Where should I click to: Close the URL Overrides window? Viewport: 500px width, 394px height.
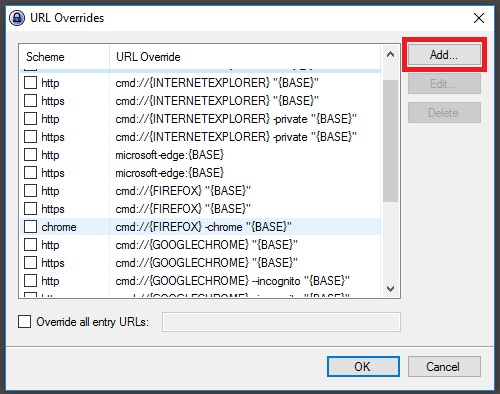point(479,18)
